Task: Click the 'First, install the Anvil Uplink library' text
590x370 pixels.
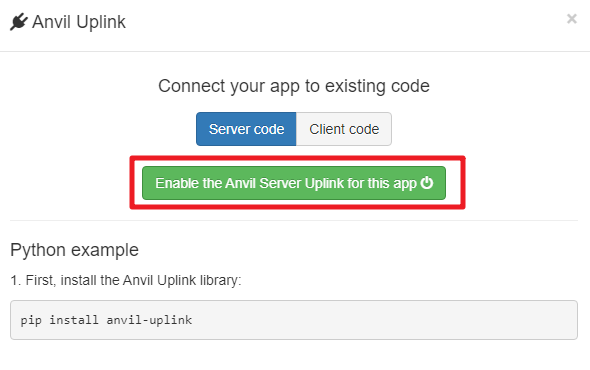Action: 133,280
